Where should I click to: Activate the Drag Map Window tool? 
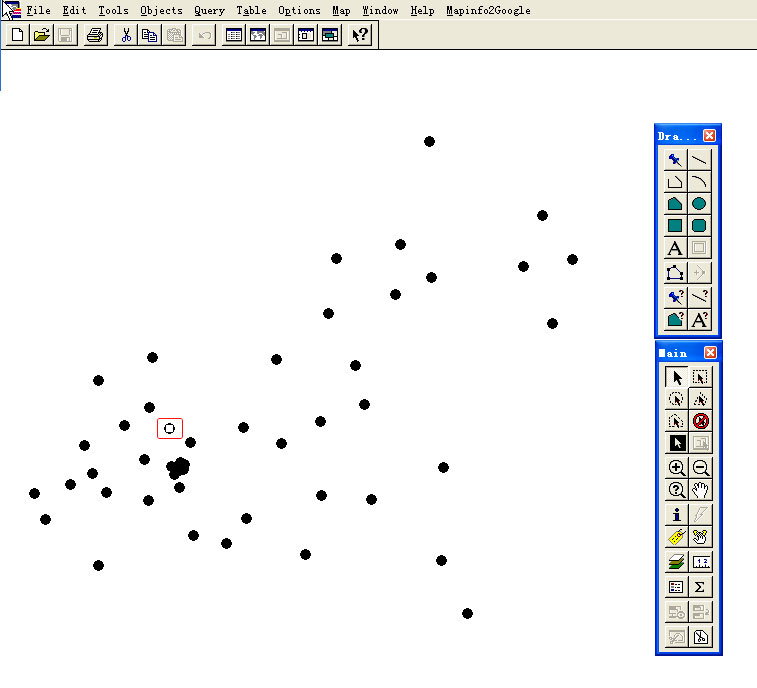[700, 537]
